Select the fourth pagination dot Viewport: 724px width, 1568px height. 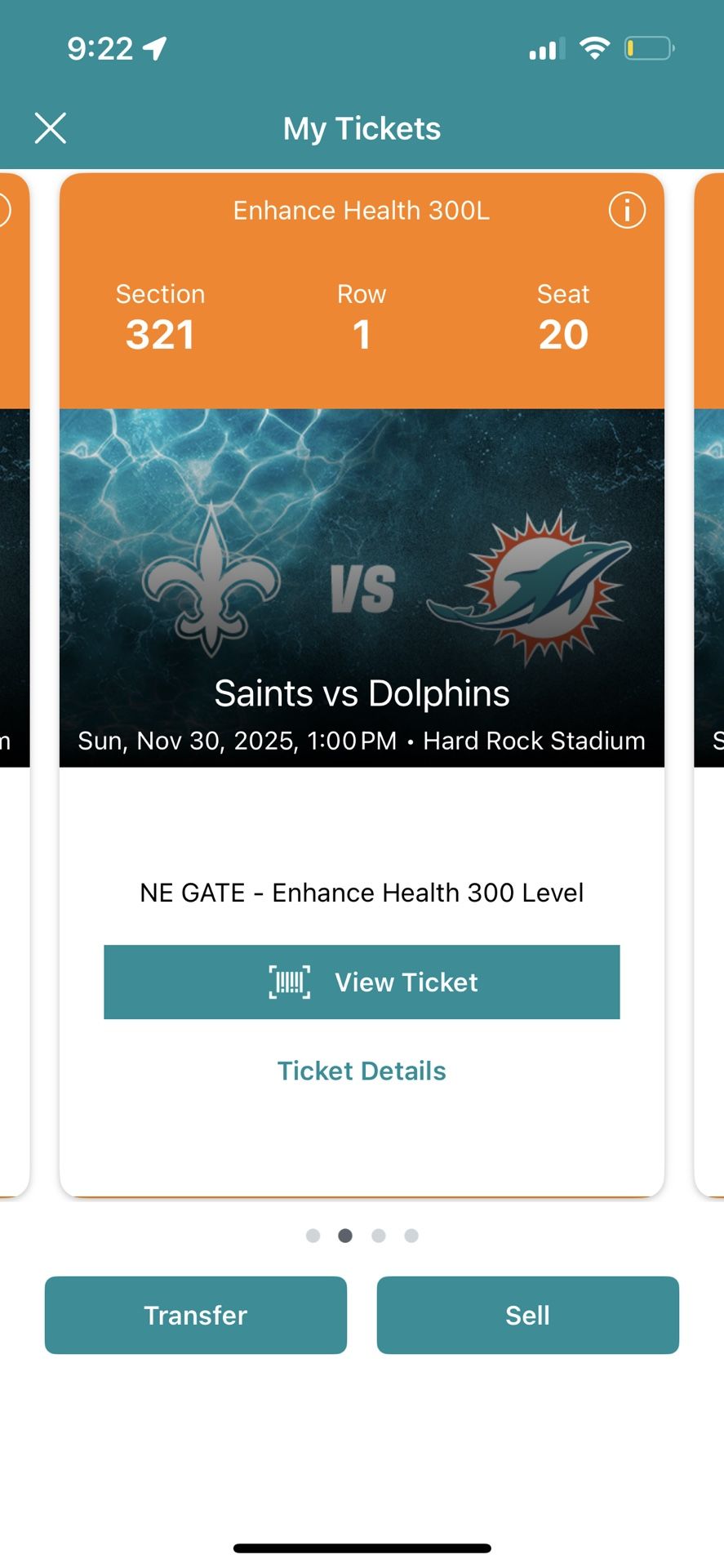coord(411,1236)
